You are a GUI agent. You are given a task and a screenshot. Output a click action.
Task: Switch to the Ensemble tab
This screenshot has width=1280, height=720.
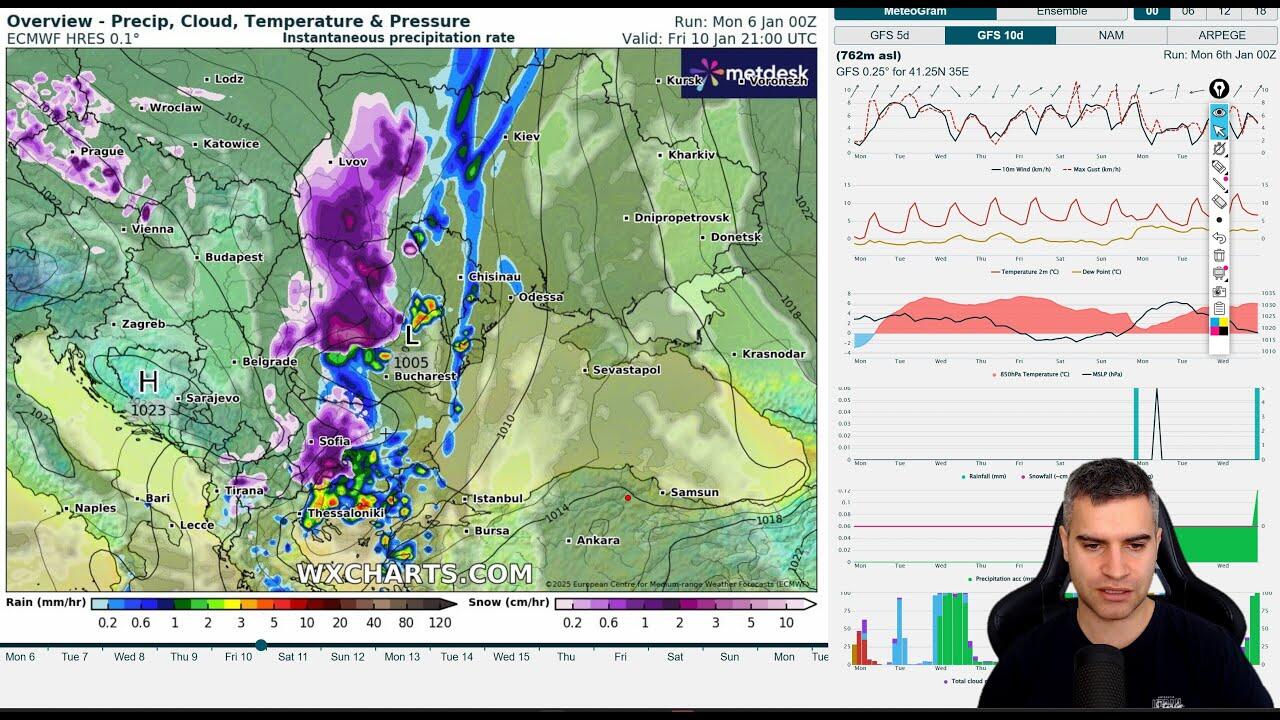point(1061,11)
